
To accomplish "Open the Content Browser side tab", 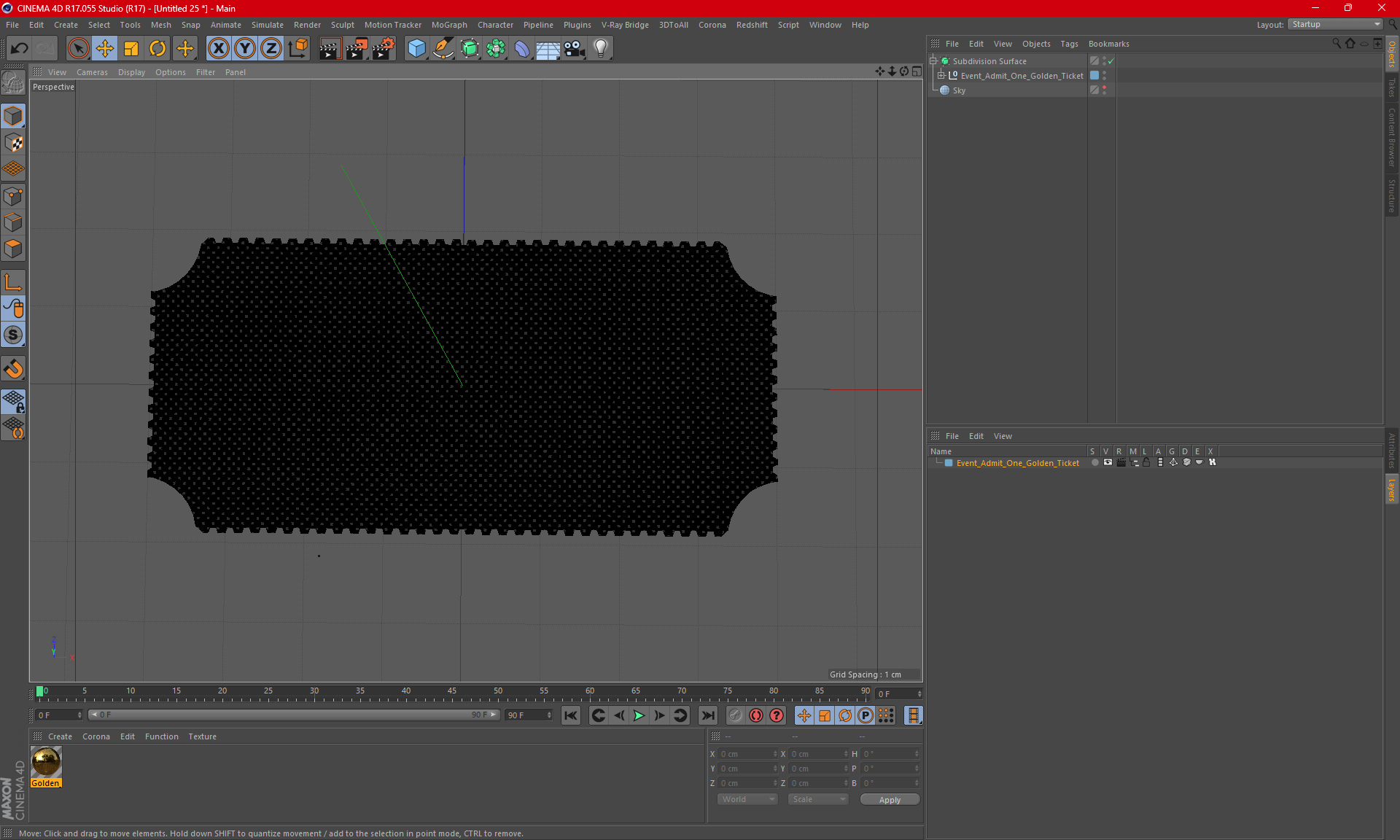I will 1391,136.
